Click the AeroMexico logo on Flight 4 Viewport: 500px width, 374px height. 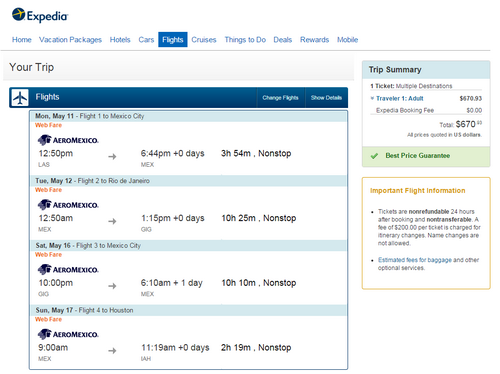click(68, 334)
